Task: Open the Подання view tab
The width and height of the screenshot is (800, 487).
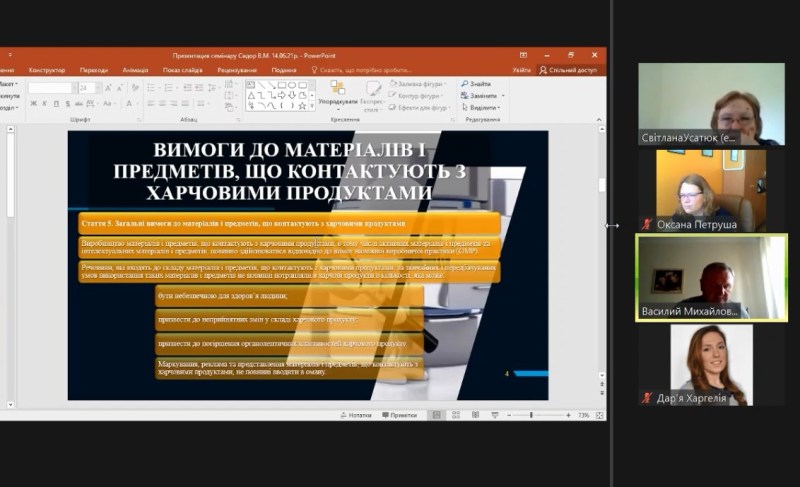Action: click(x=284, y=70)
